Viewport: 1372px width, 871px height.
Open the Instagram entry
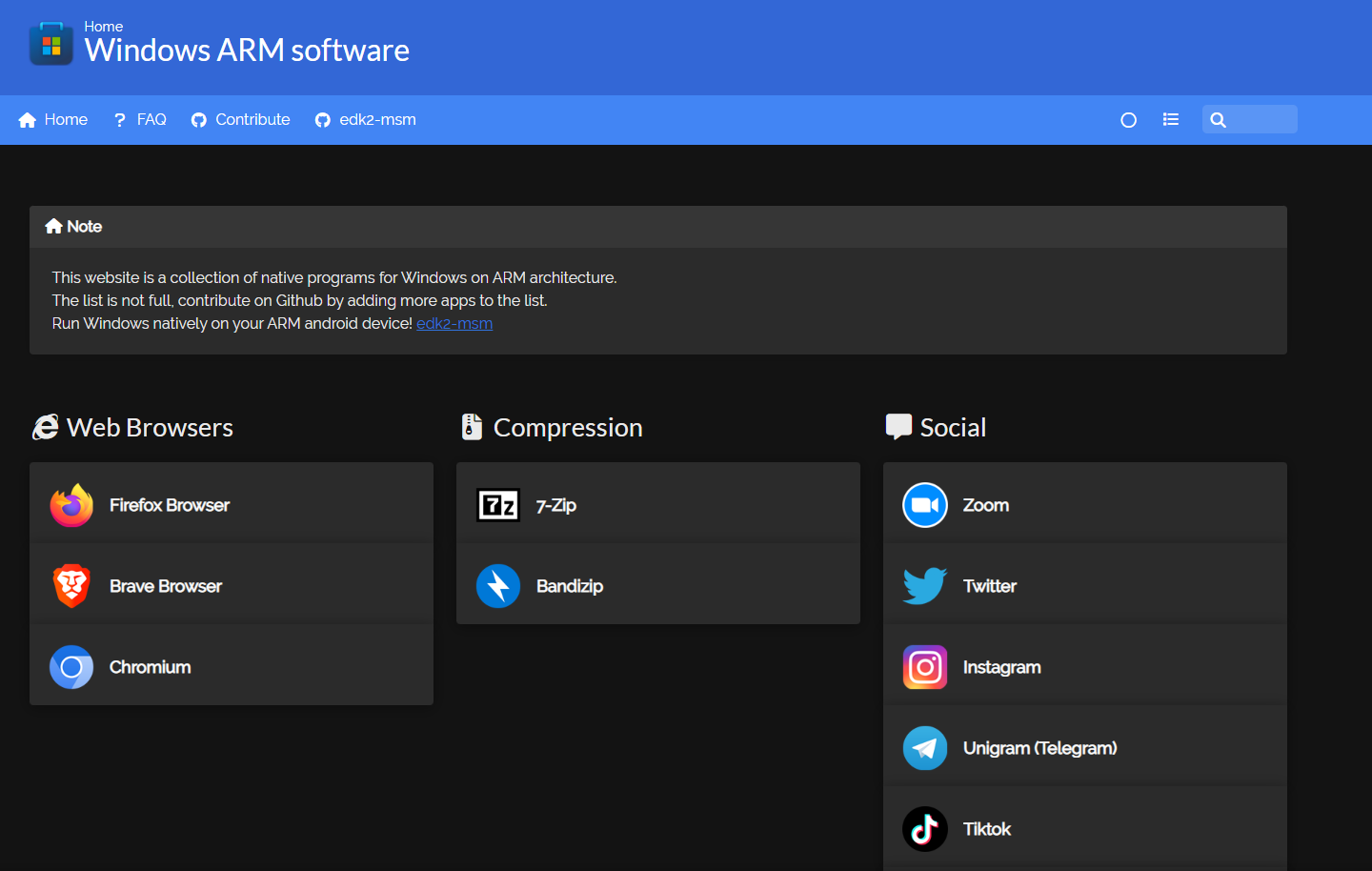(1085, 667)
